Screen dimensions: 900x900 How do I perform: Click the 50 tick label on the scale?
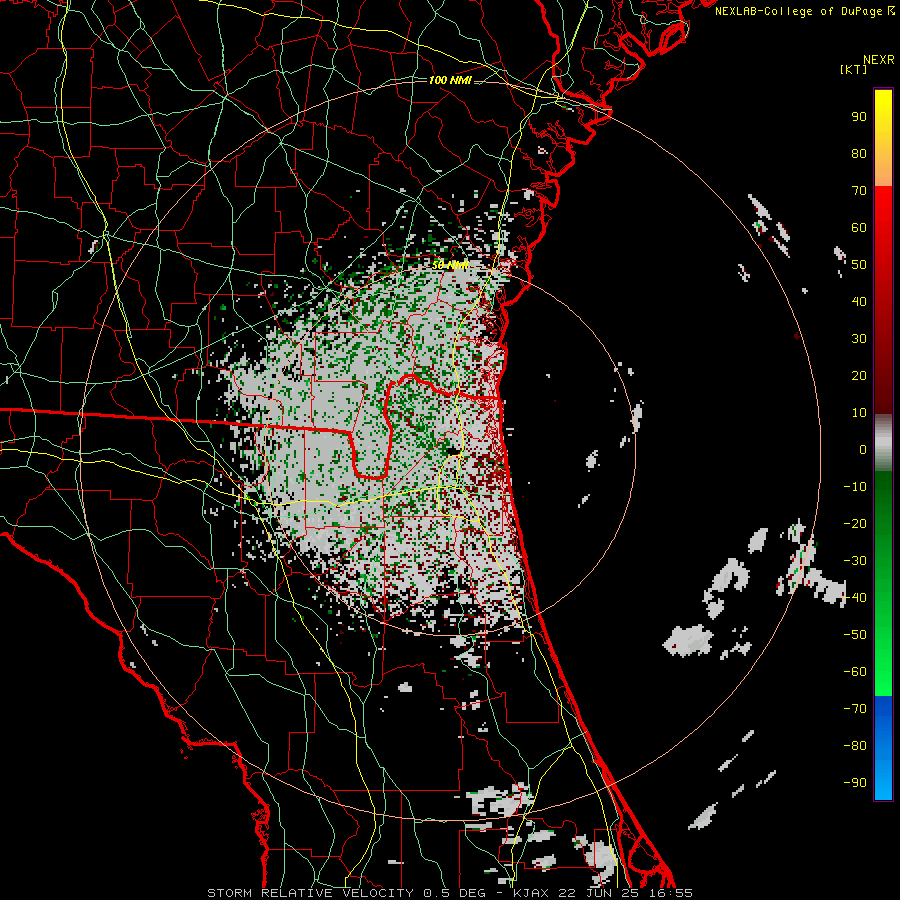click(859, 265)
